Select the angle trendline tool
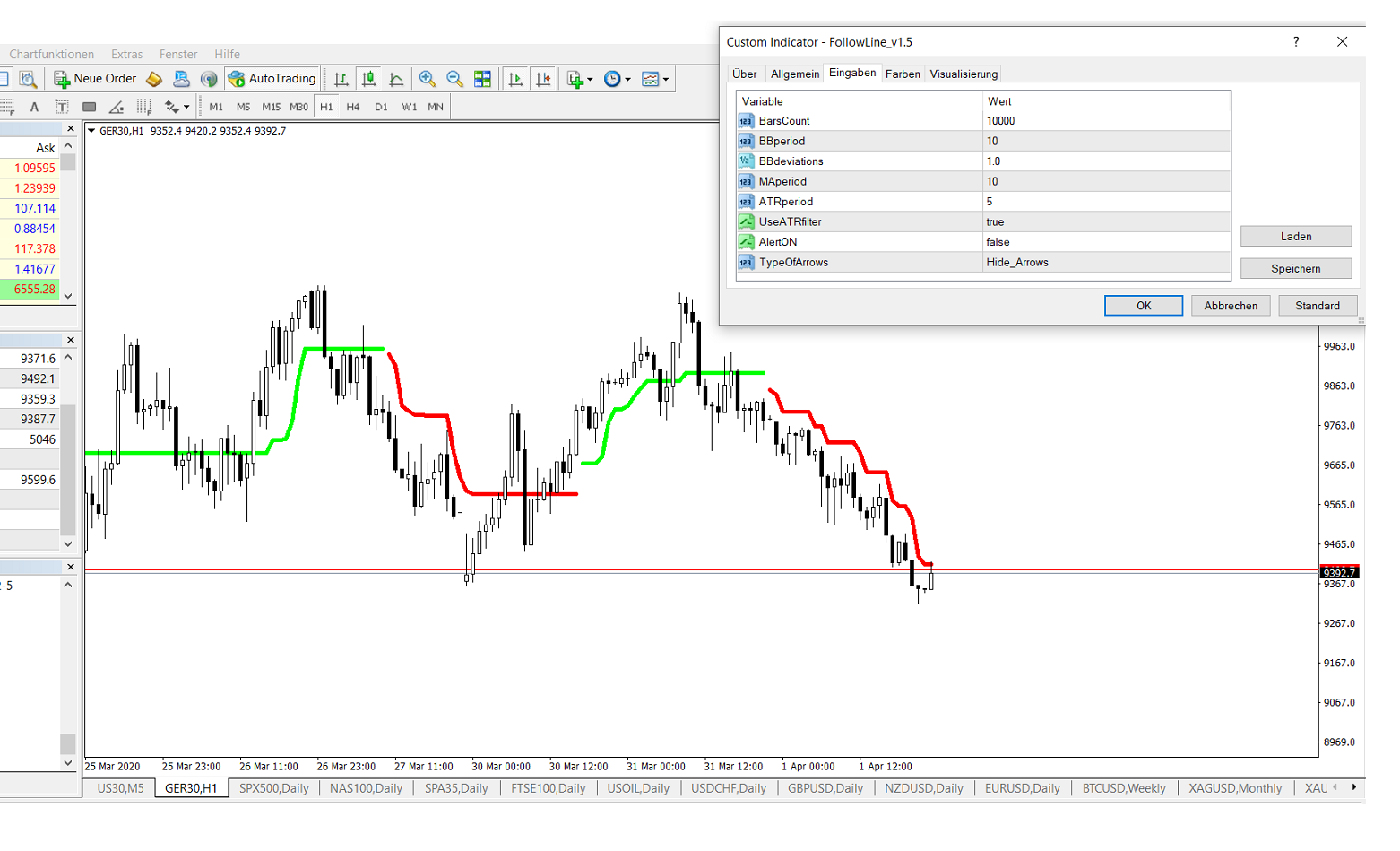Viewport: 1400px width, 851px height. 117,107
